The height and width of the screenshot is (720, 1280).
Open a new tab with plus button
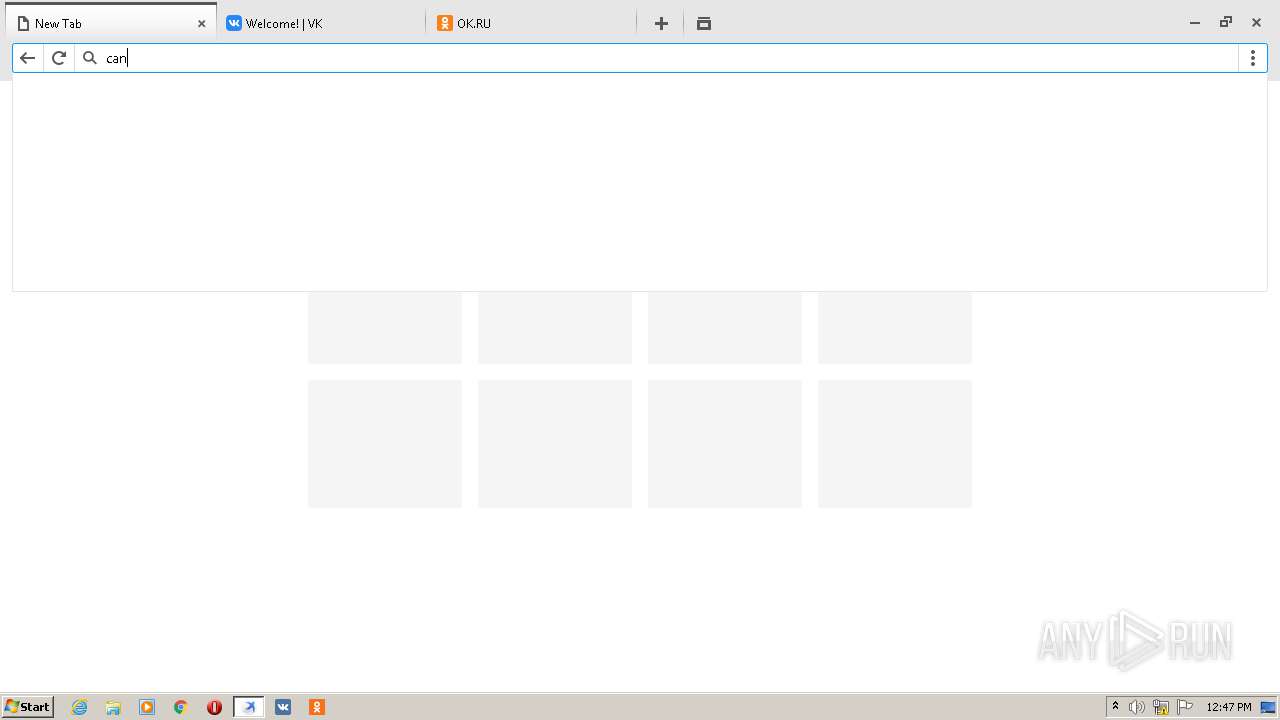(x=661, y=23)
